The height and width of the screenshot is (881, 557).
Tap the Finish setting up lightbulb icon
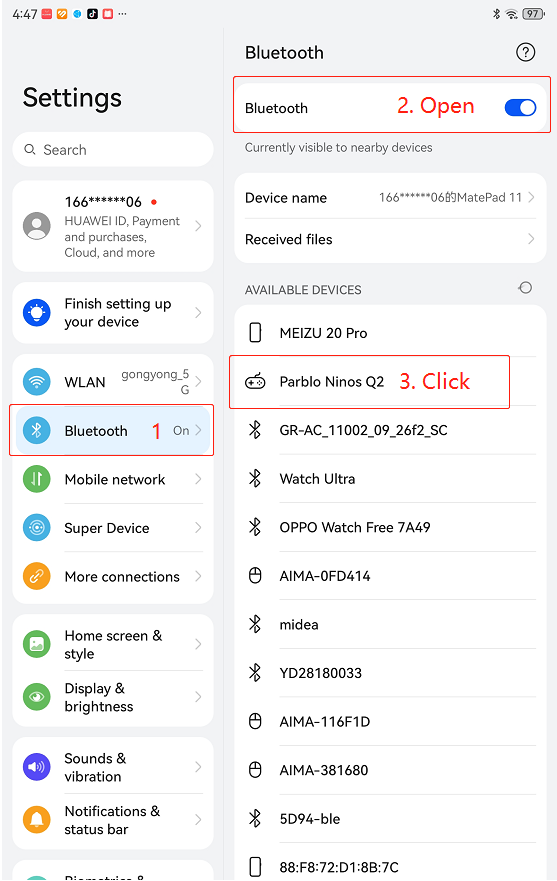[37, 312]
